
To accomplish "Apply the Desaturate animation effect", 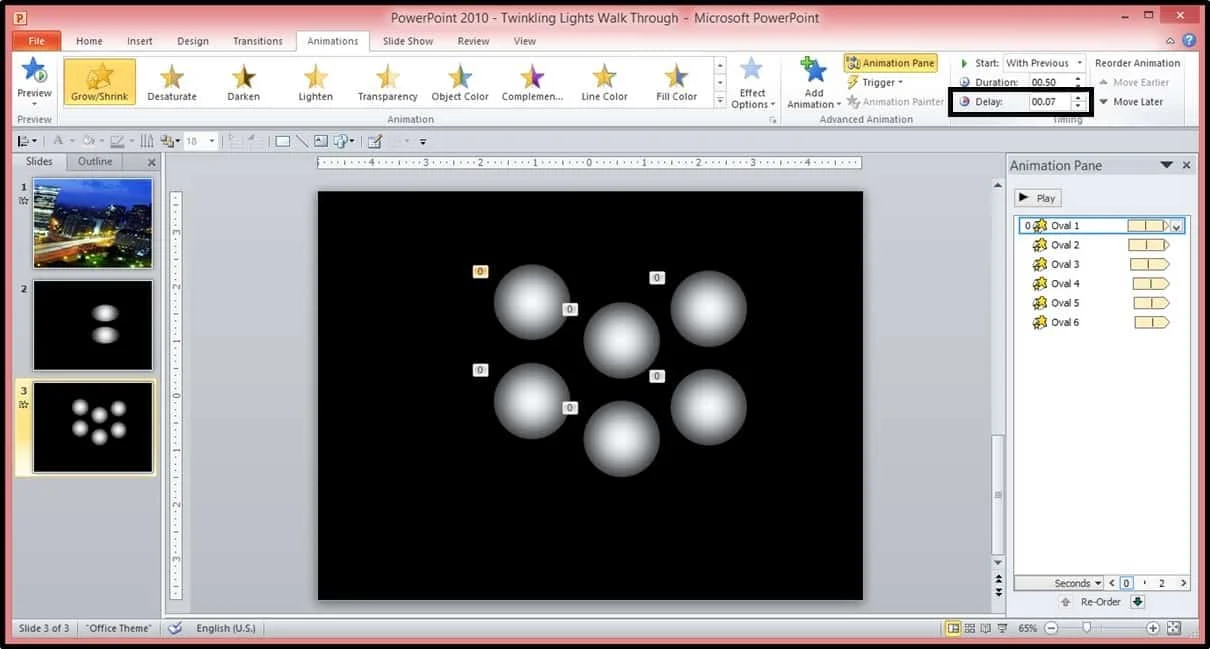I will point(172,82).
